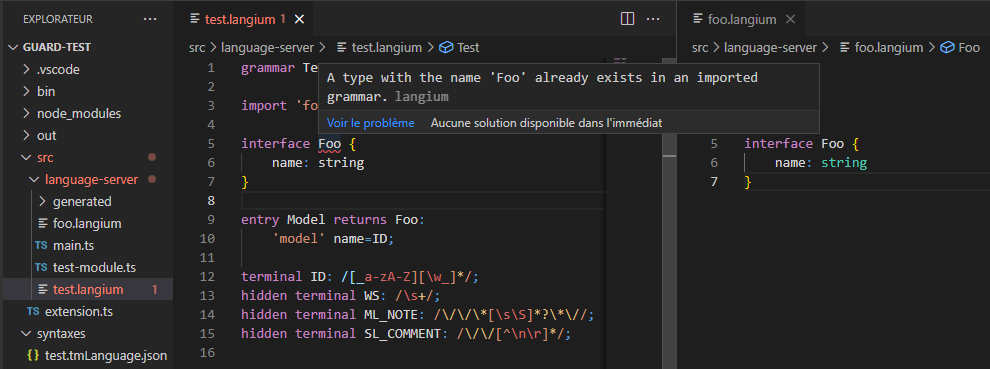Click the file icon beside test.langium in explorer
Screen dimensions: 990x369
[x=42, y=290]
